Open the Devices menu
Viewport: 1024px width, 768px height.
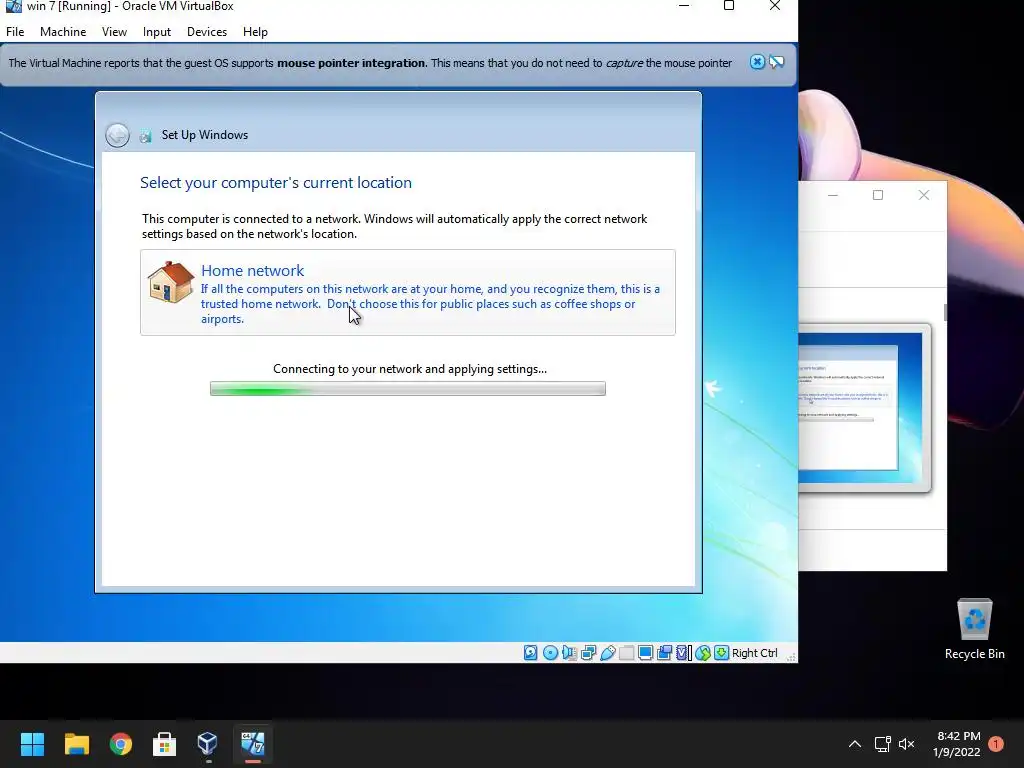pyautogui.click(x=207, y=32)
